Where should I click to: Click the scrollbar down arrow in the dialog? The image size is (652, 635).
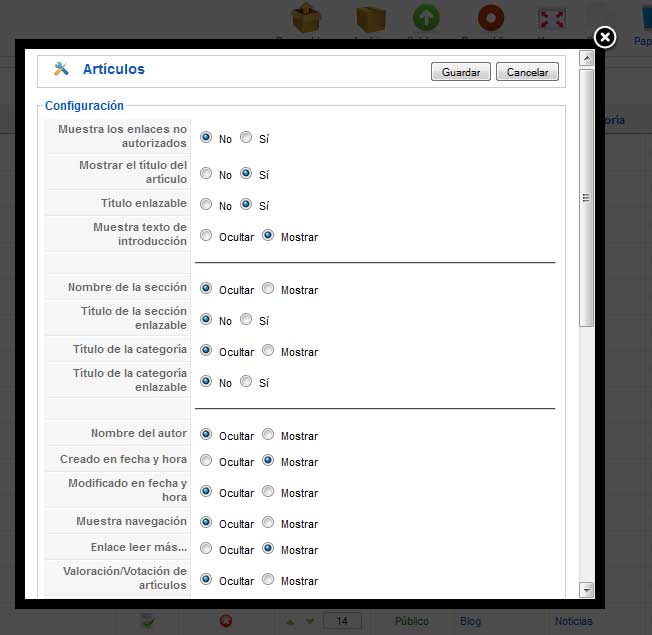click(x=586, y=590)
